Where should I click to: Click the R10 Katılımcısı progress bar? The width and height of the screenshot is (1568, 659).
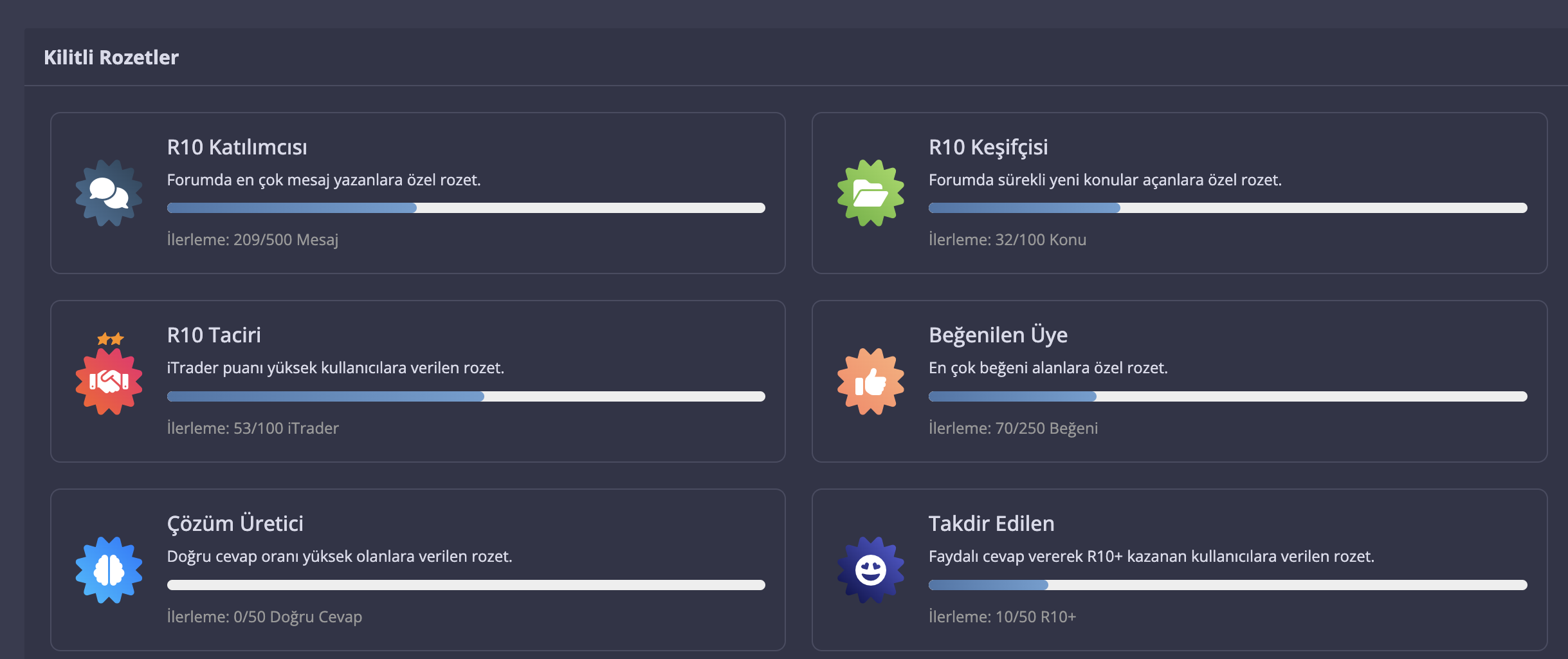tap(466, 208)
